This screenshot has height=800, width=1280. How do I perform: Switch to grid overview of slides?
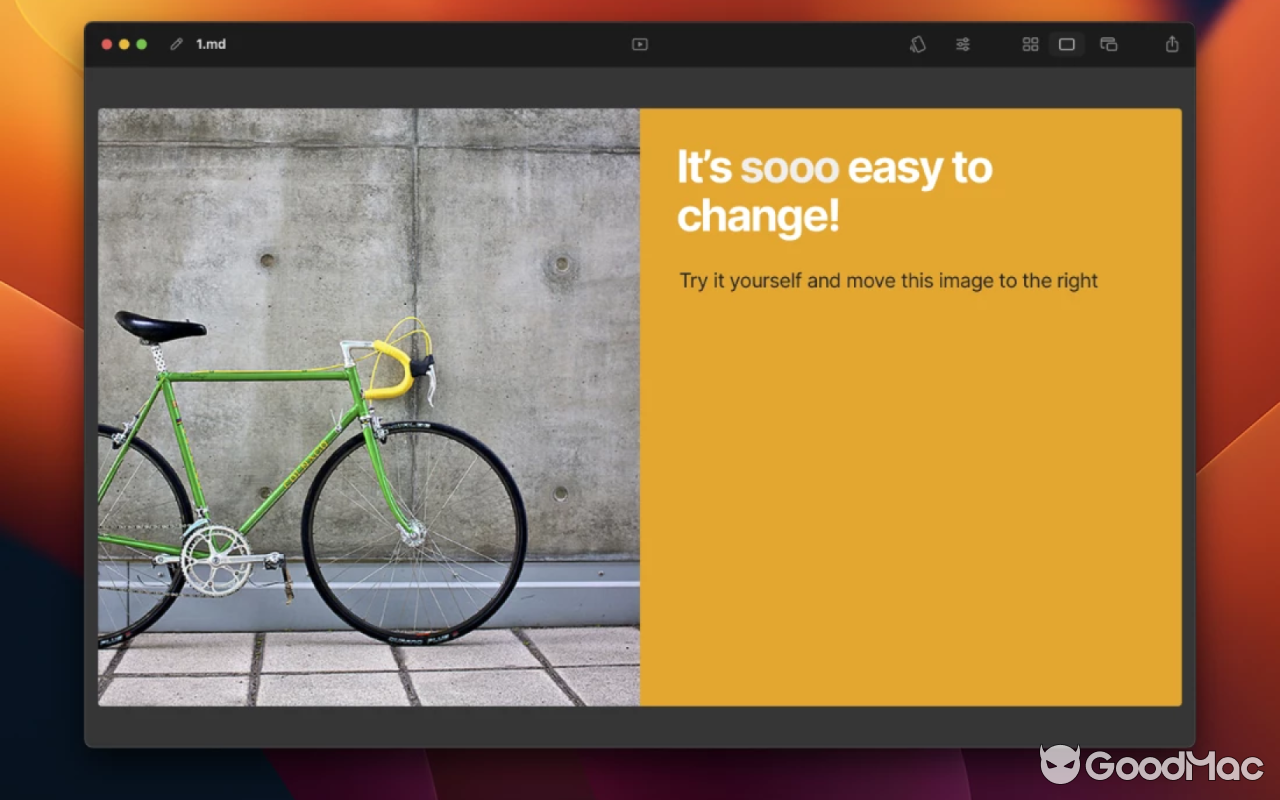point(1030,44)
